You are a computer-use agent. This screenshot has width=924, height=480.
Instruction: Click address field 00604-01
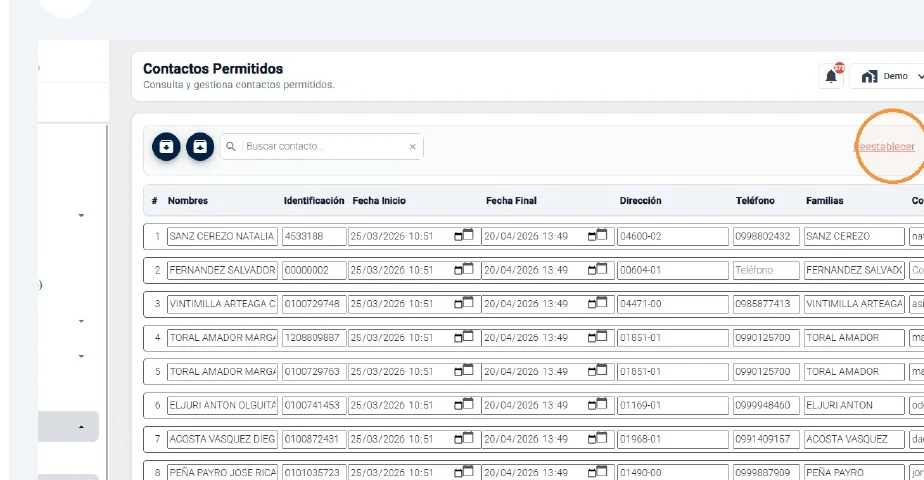click(673, 270)
